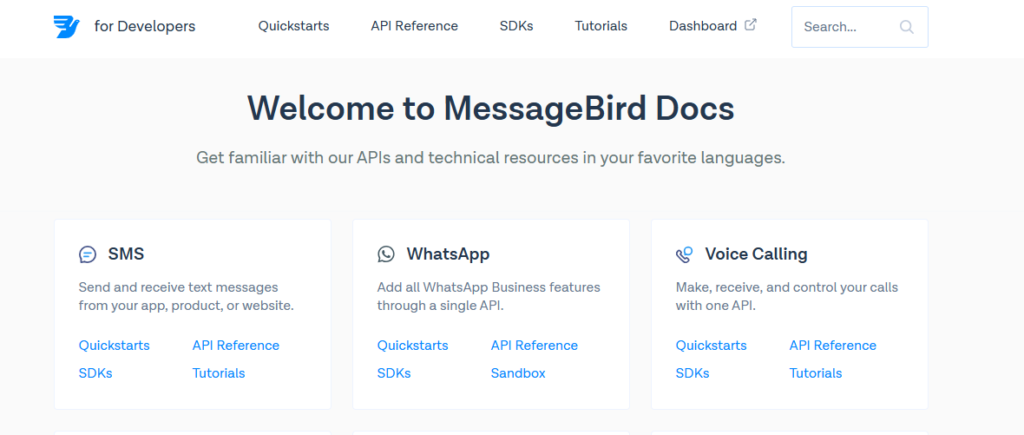Click the MessageBird bird logo
Viewport: 1024px width, 435px height.
pos(66,27)
